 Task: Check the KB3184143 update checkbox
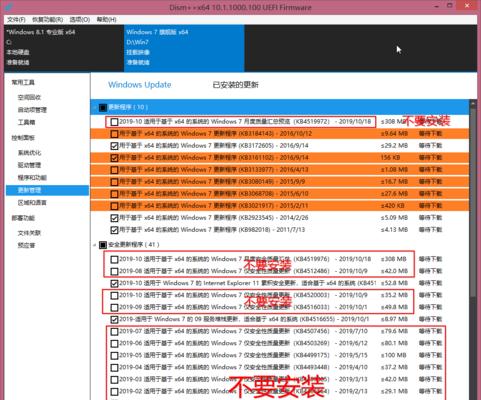tap(114, 134)
